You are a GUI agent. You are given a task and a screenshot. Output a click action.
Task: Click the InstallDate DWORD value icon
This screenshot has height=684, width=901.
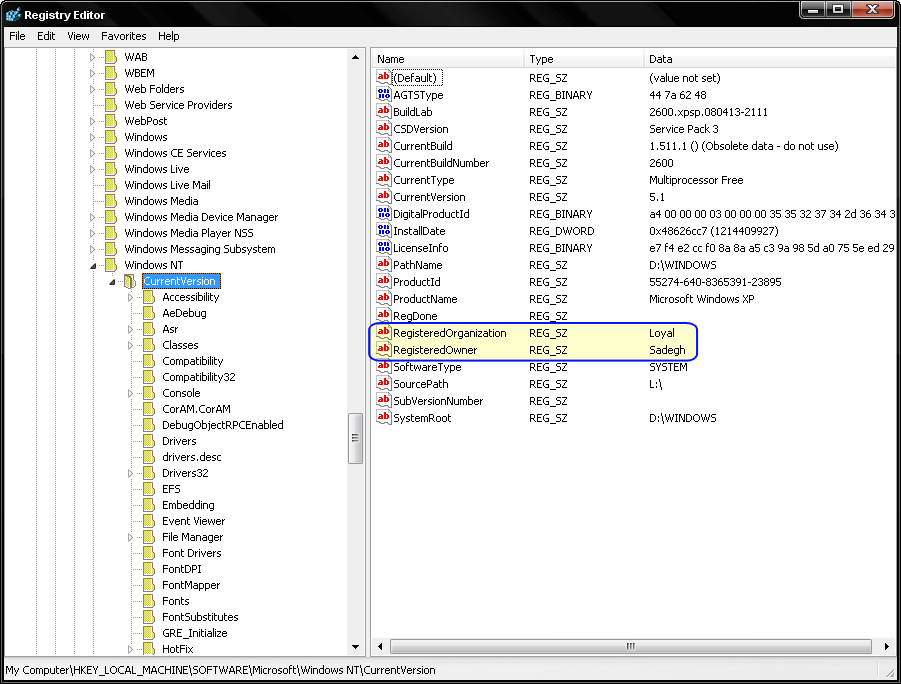pos(383,231)
